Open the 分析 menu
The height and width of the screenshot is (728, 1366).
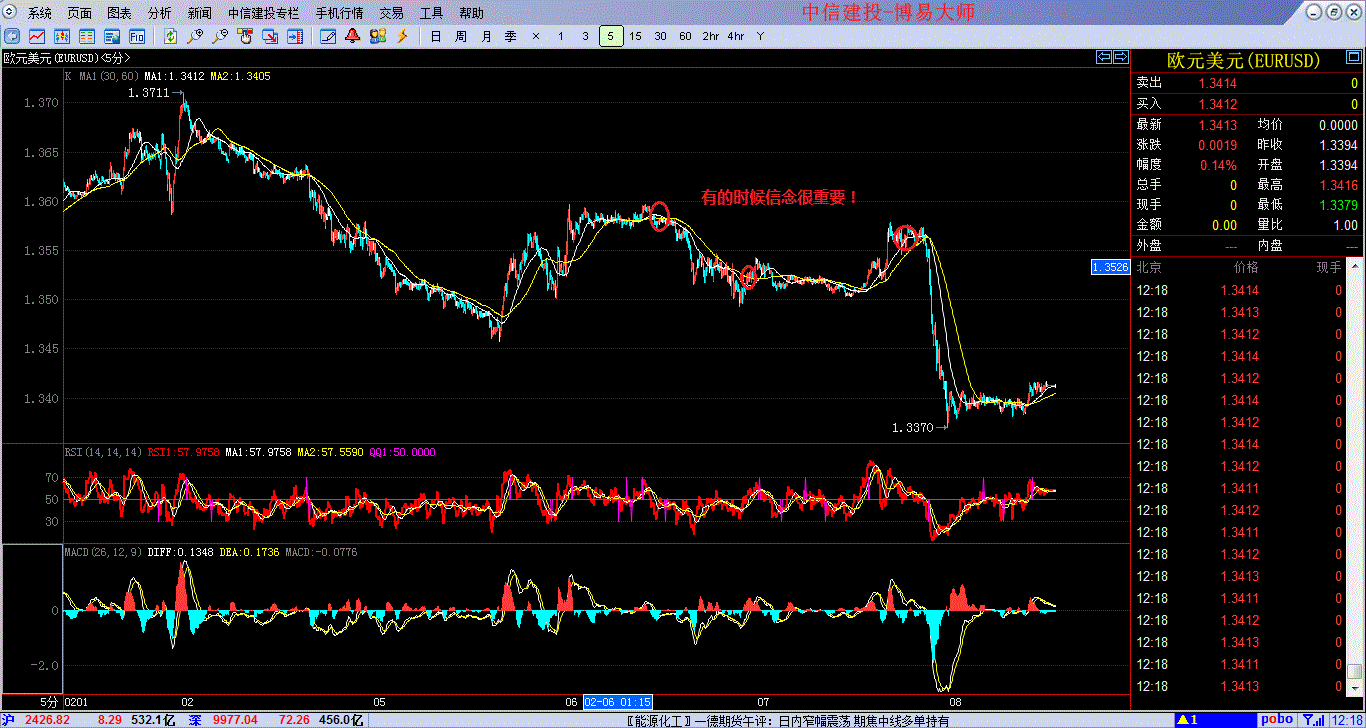click(159, 13)
